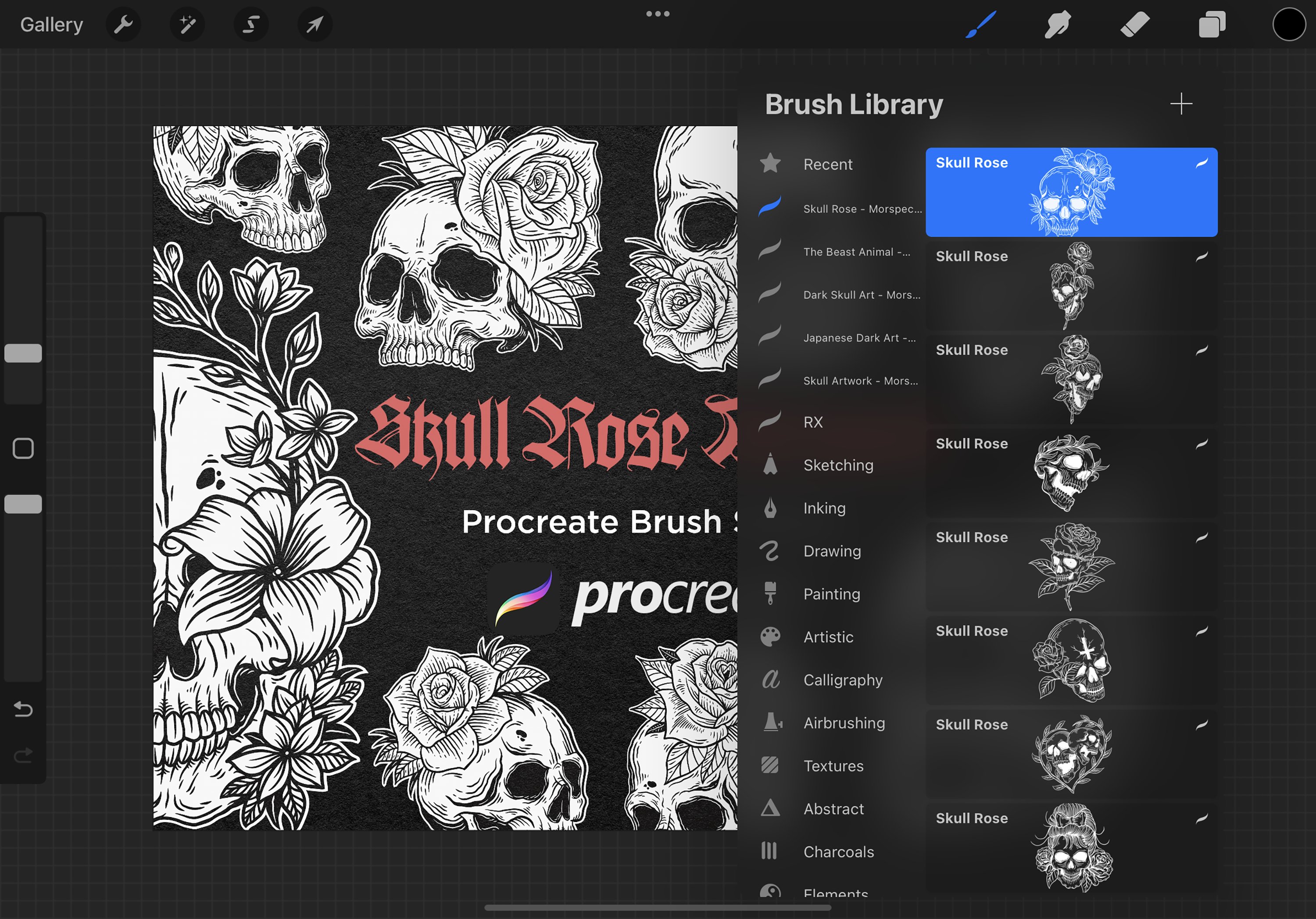Open the Calligraphy brush category
1316x919 pixels.
843,680
